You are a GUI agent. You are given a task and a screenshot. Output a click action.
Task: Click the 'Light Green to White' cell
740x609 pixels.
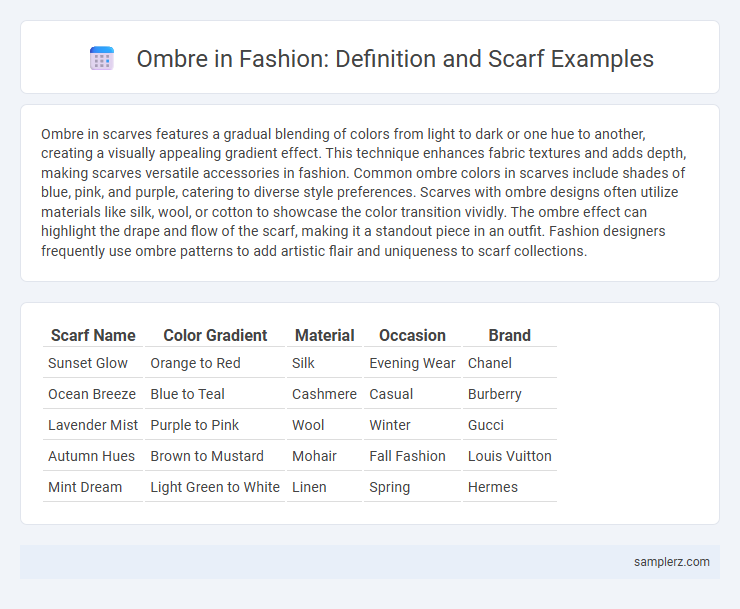[215, 487]
